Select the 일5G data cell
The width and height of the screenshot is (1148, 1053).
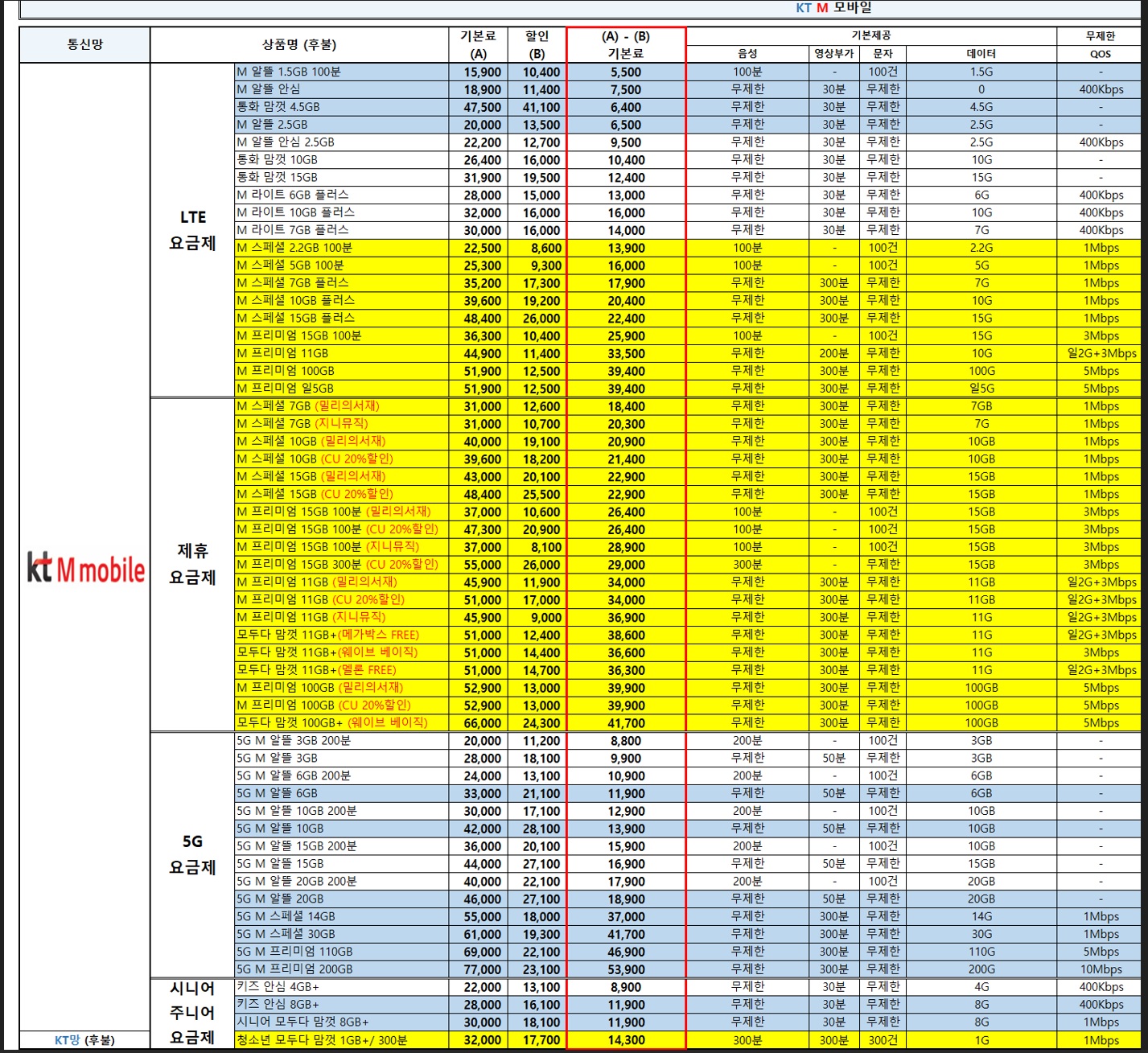coord(981,389)
